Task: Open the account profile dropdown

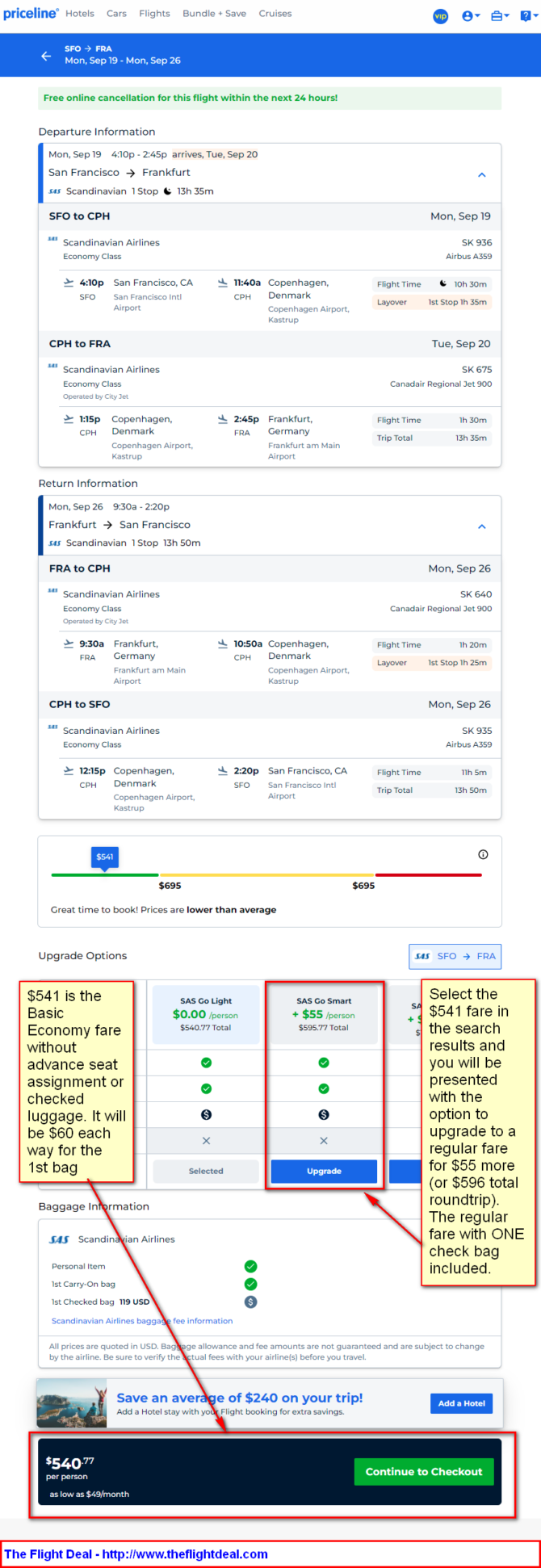Action: [471, 16]
